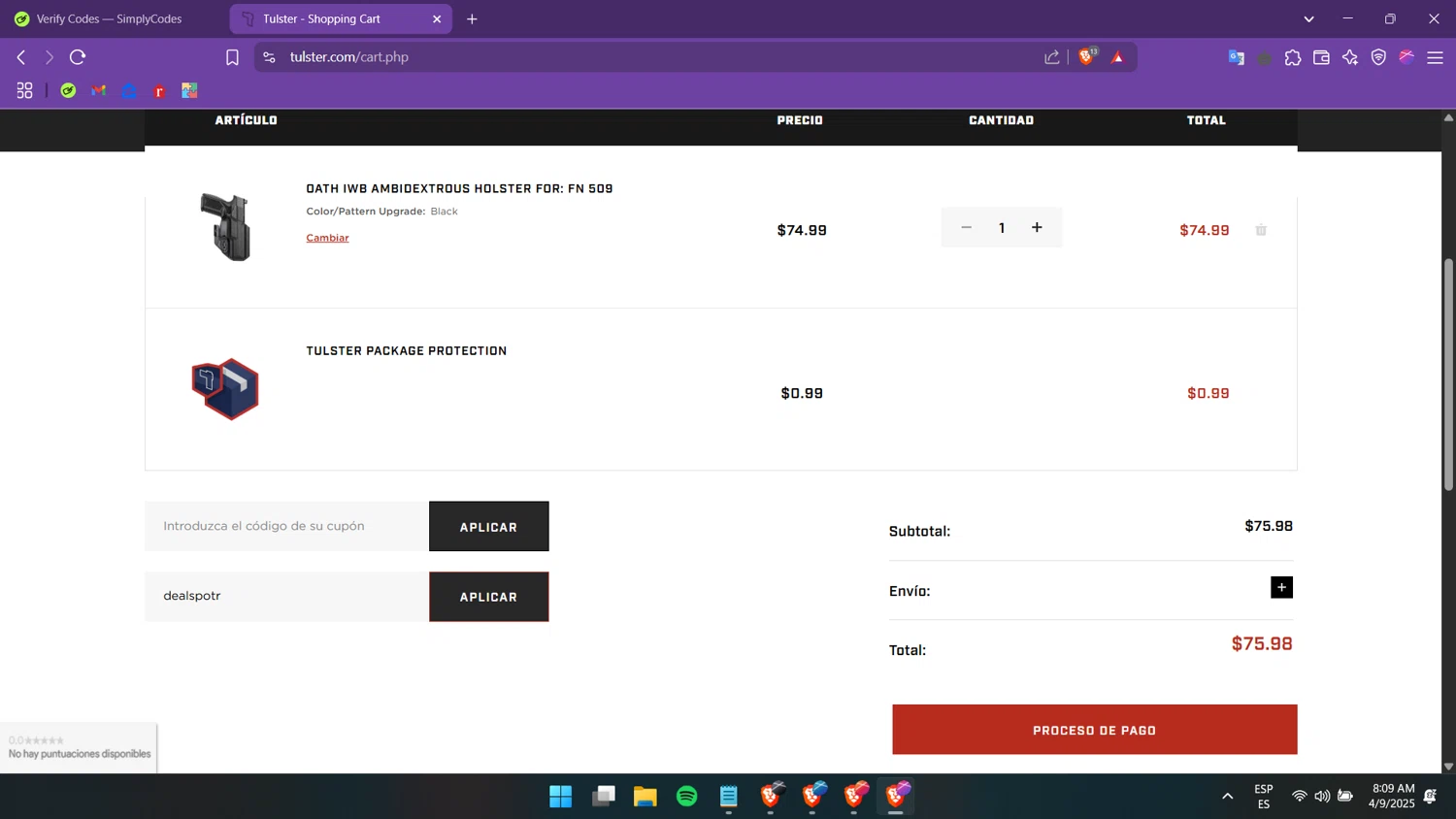Close the Tulster Shopping Cart tab
This screenshot has width=1456, height=819.
437,19
